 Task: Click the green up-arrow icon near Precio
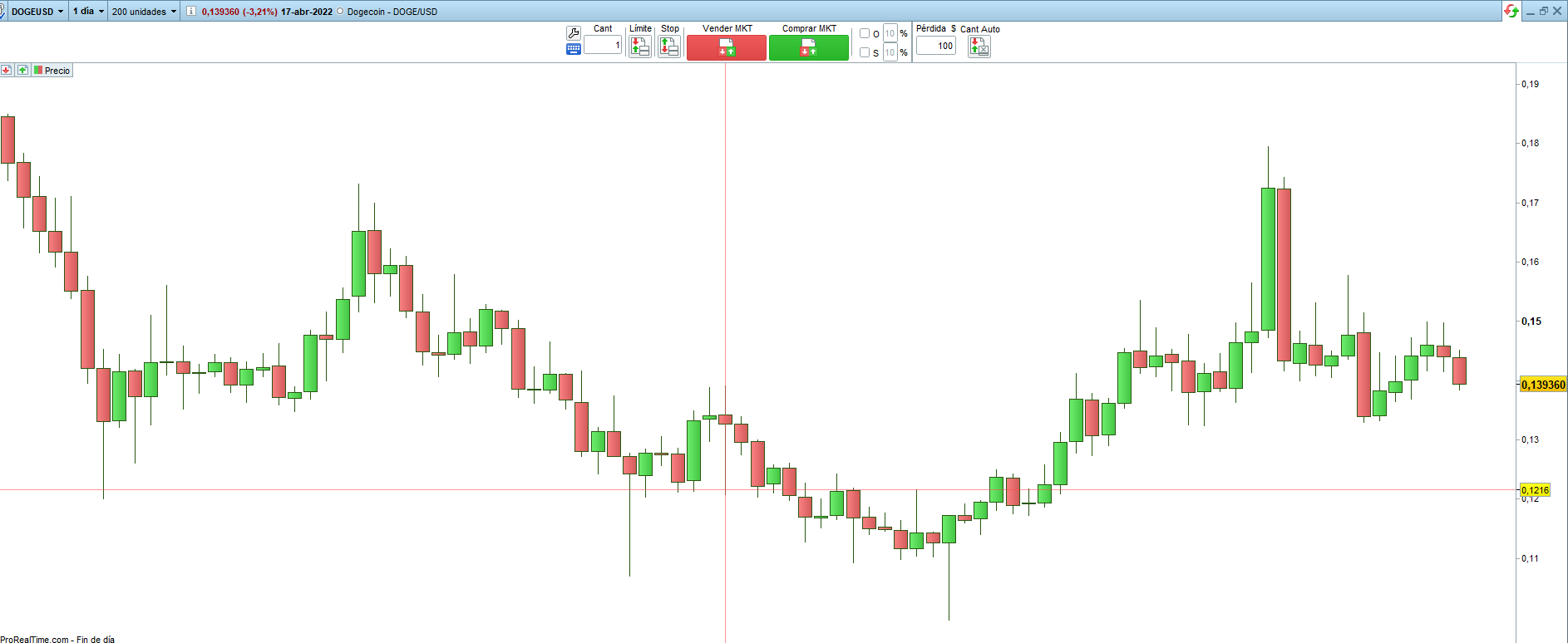pos(22,71)
